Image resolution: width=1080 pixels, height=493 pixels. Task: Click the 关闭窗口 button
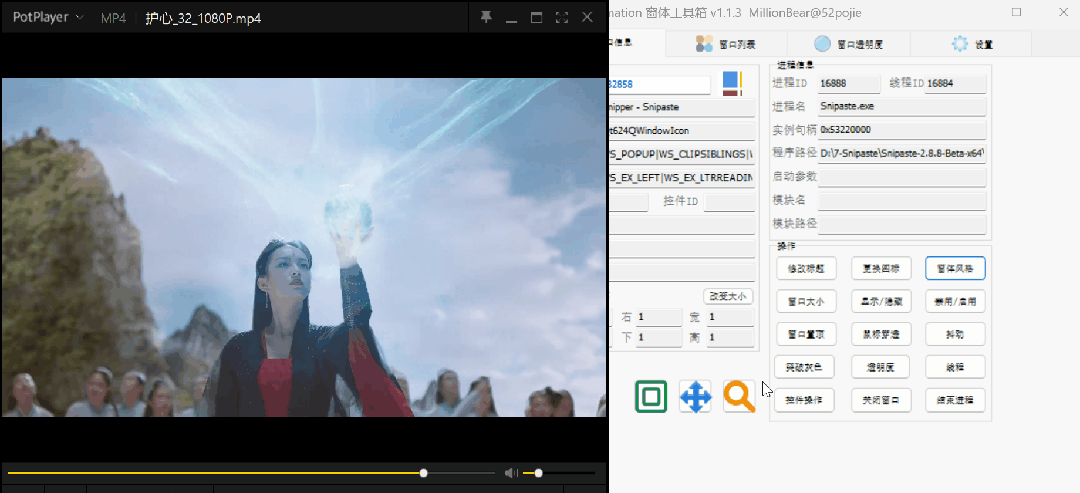pos(881,400)
